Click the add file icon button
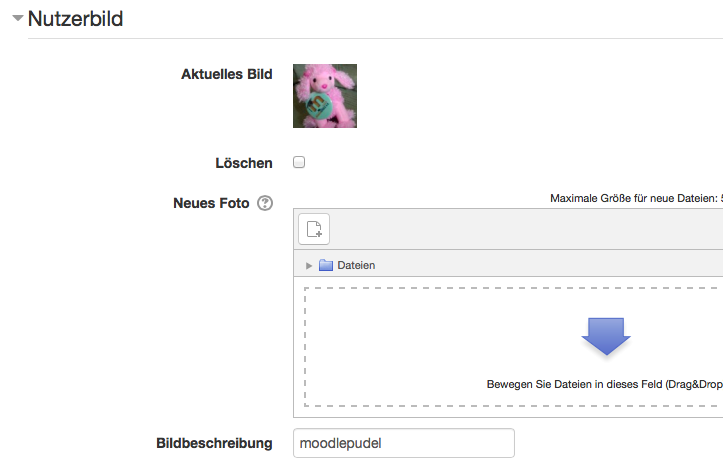The height and width of the screenshot is (472, 723). click(314, 229)
